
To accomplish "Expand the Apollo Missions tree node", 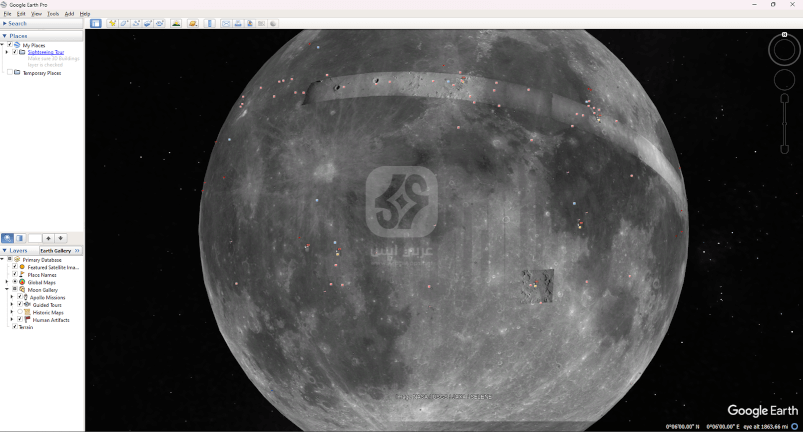I will [12, 297].
